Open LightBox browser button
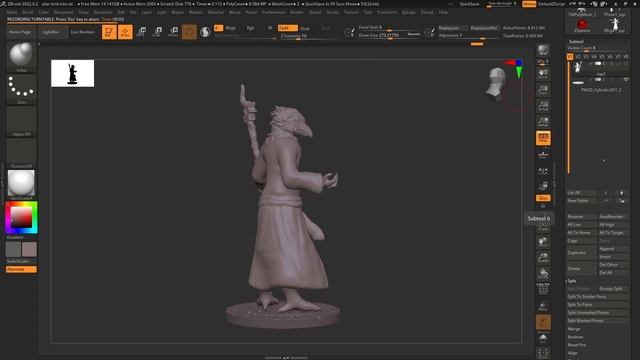640x360 pixels. tap(51, 32)
